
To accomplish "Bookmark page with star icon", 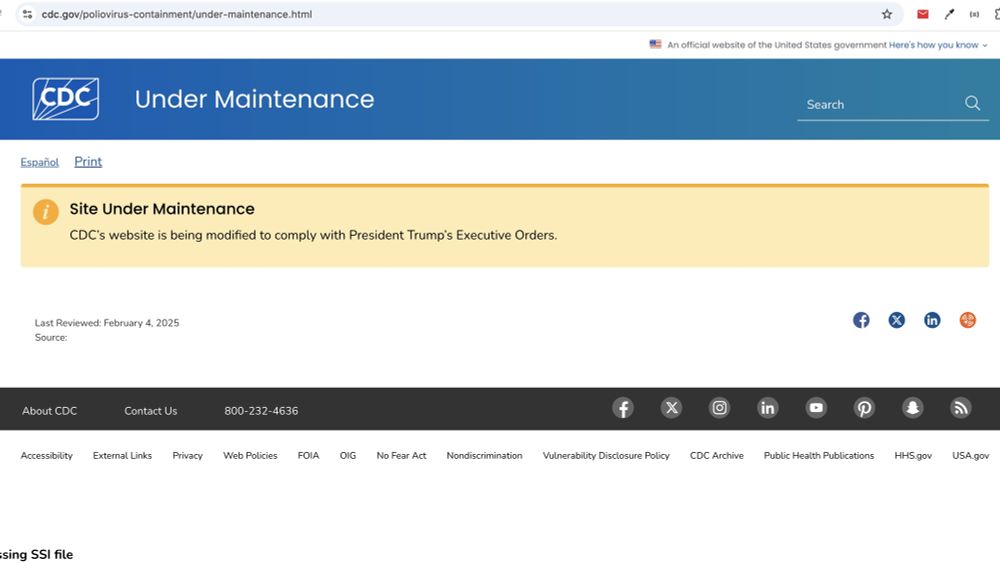I will coord(886,14).
